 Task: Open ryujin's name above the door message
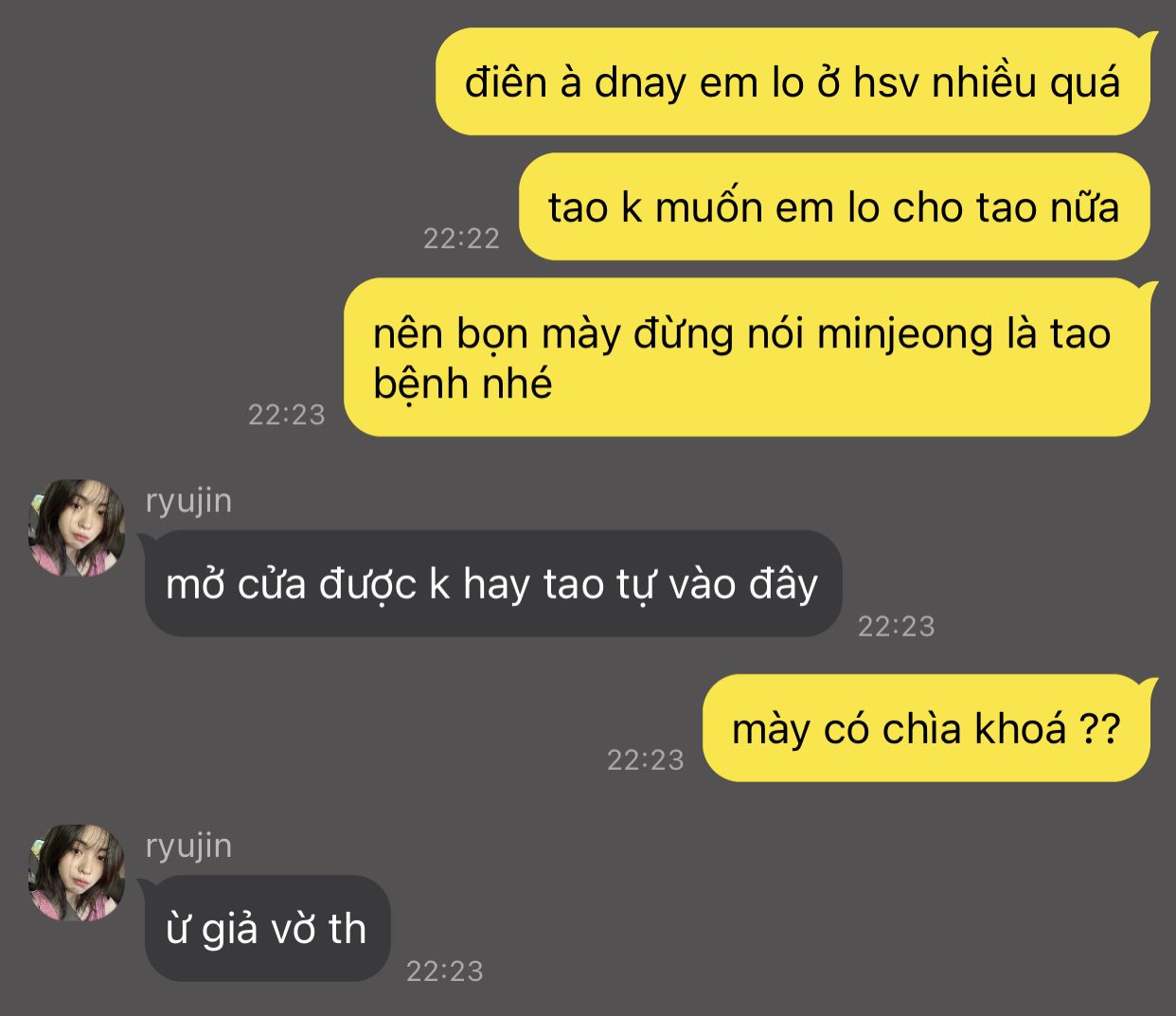coord(188,500)
